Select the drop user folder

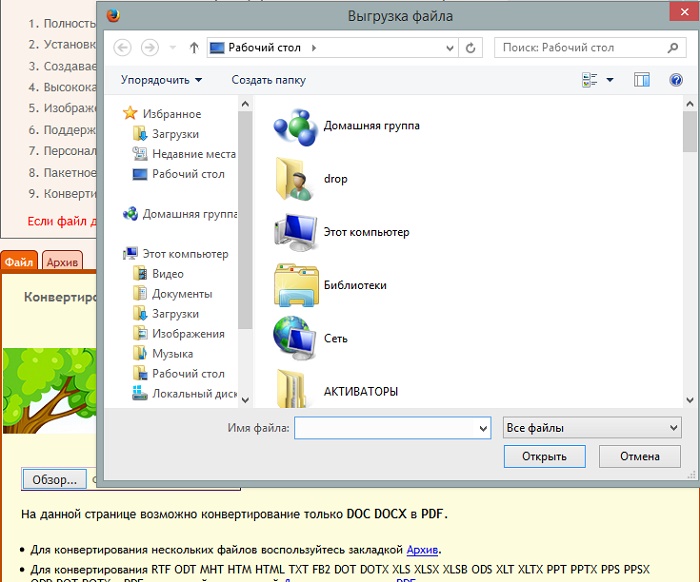(294, 179)
